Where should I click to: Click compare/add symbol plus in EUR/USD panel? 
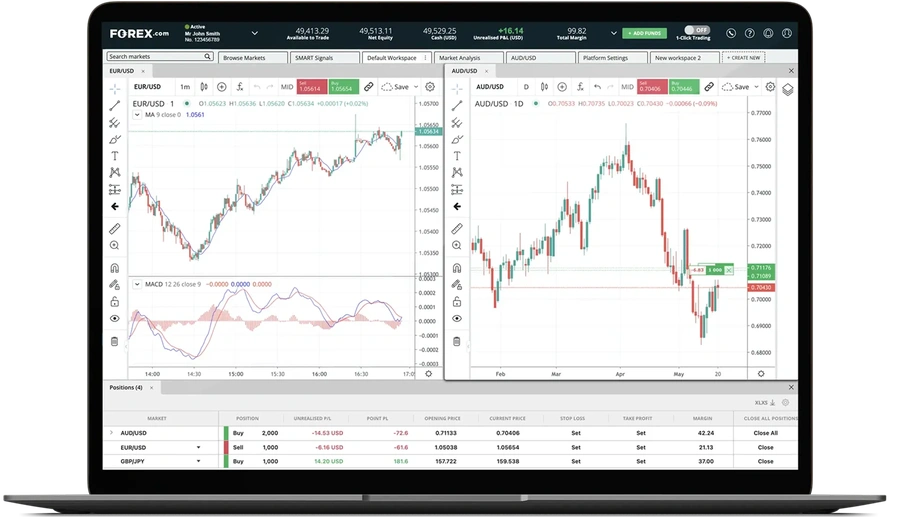coord(222,87)
